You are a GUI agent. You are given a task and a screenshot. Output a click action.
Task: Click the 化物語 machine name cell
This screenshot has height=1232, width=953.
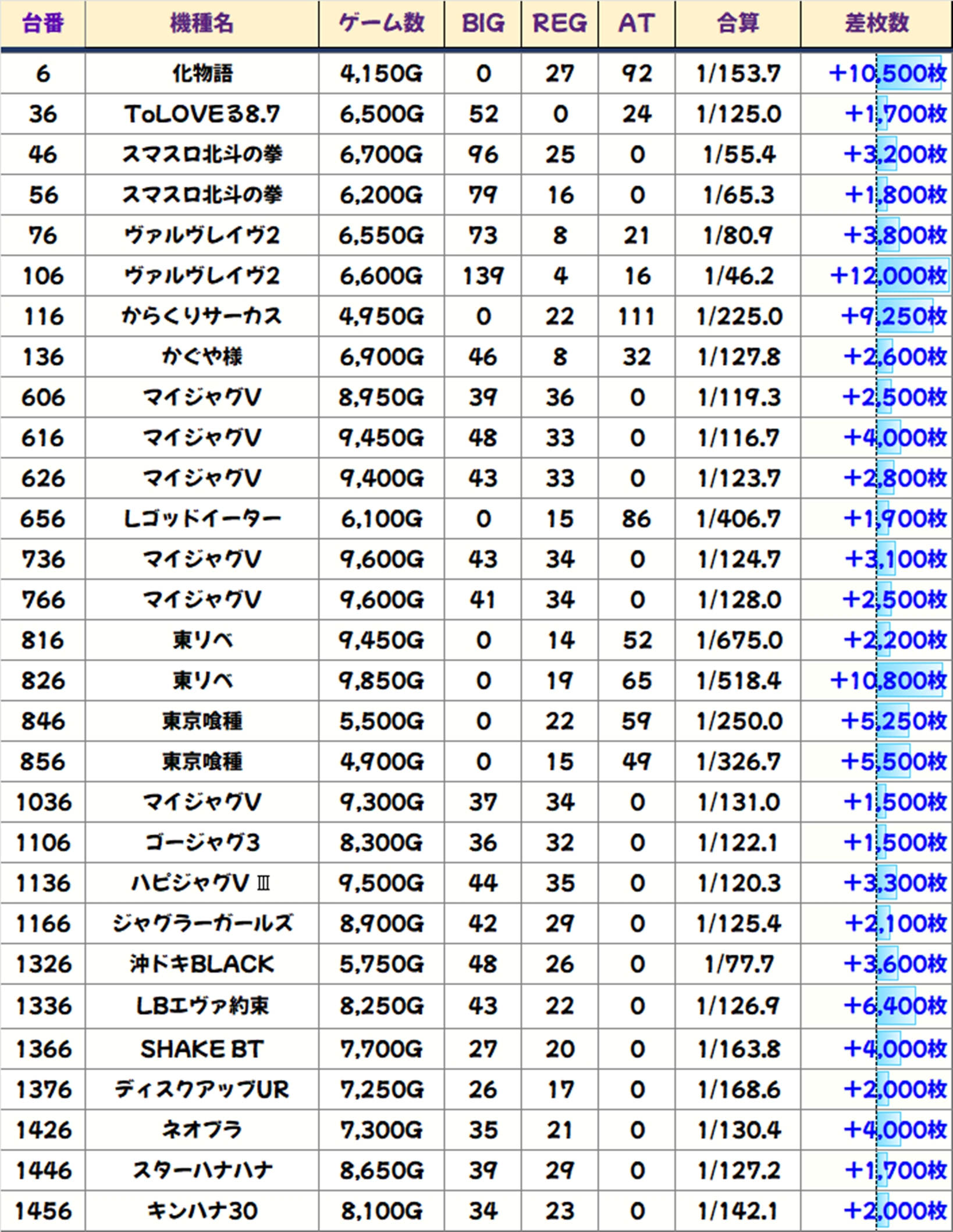click(x=201, y=74)
